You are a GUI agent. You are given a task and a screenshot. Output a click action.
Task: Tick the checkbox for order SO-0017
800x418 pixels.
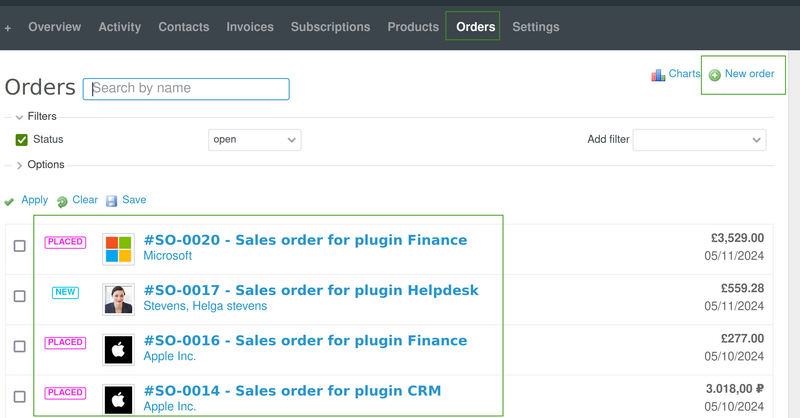[20, 296]
